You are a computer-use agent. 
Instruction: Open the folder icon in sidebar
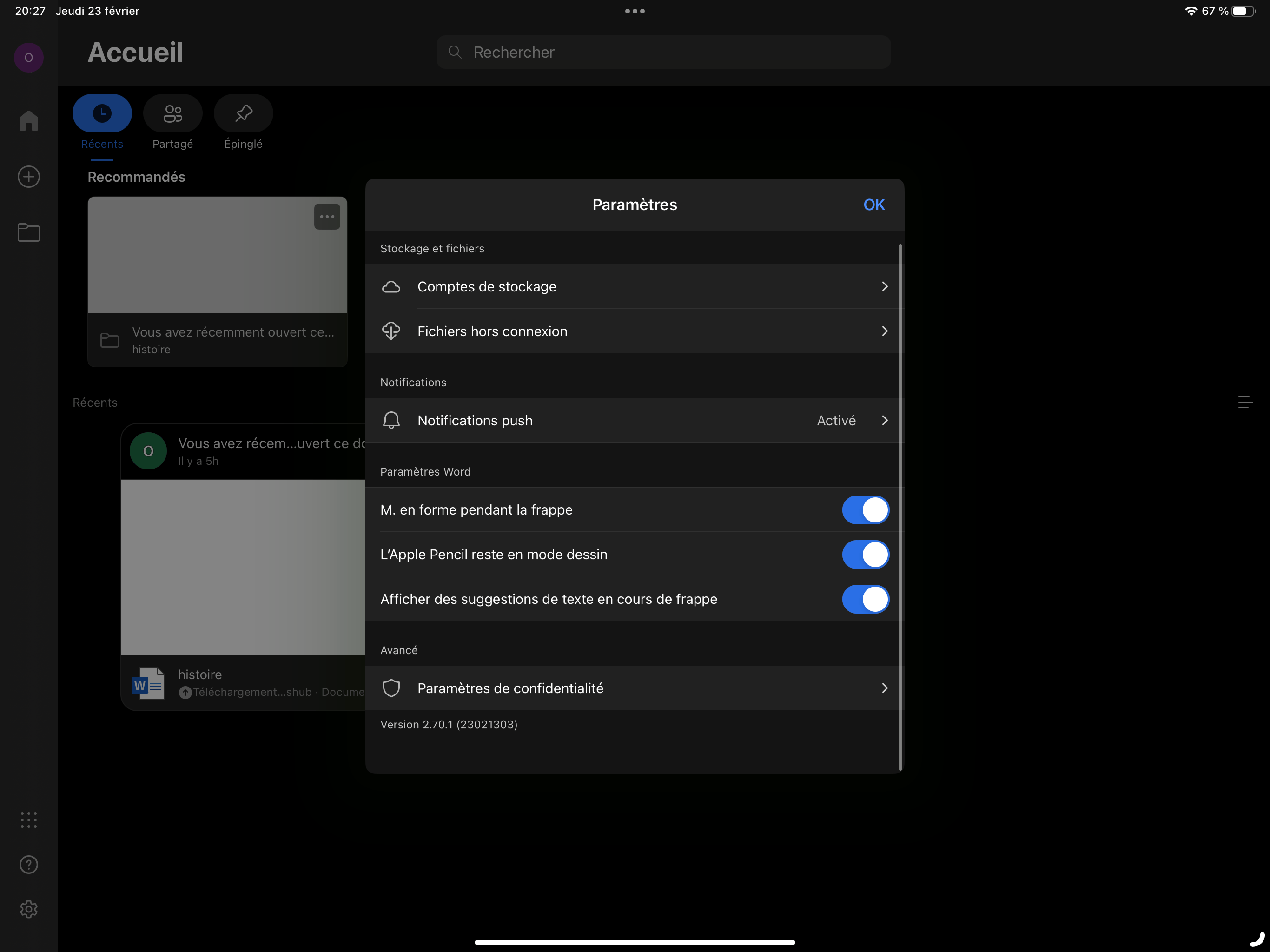tap(29, 232)
